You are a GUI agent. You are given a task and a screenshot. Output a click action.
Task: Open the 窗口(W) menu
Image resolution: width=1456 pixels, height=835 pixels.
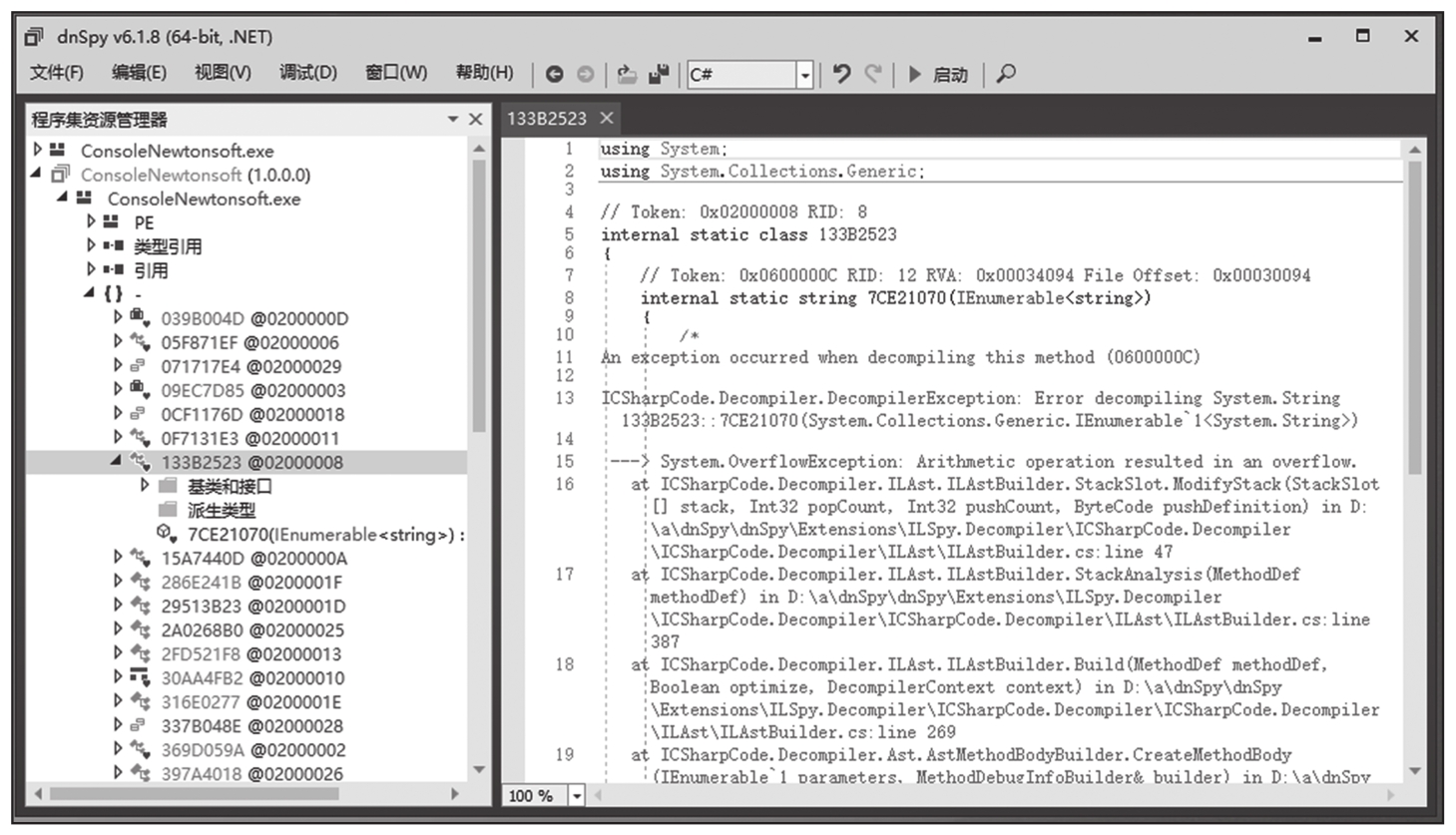click(x=396, y=73)
